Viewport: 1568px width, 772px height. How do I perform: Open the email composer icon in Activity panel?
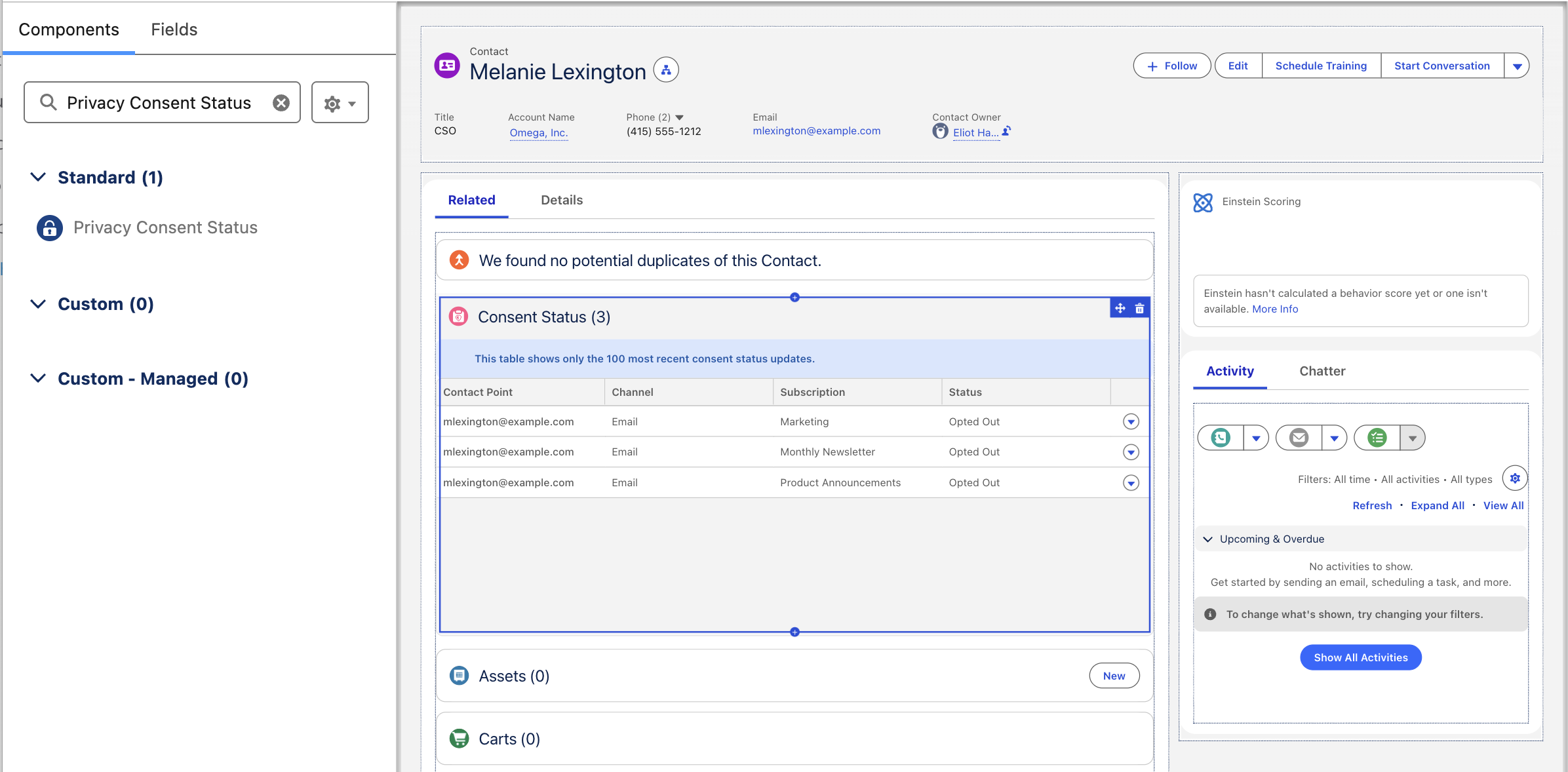[1298, 437]
